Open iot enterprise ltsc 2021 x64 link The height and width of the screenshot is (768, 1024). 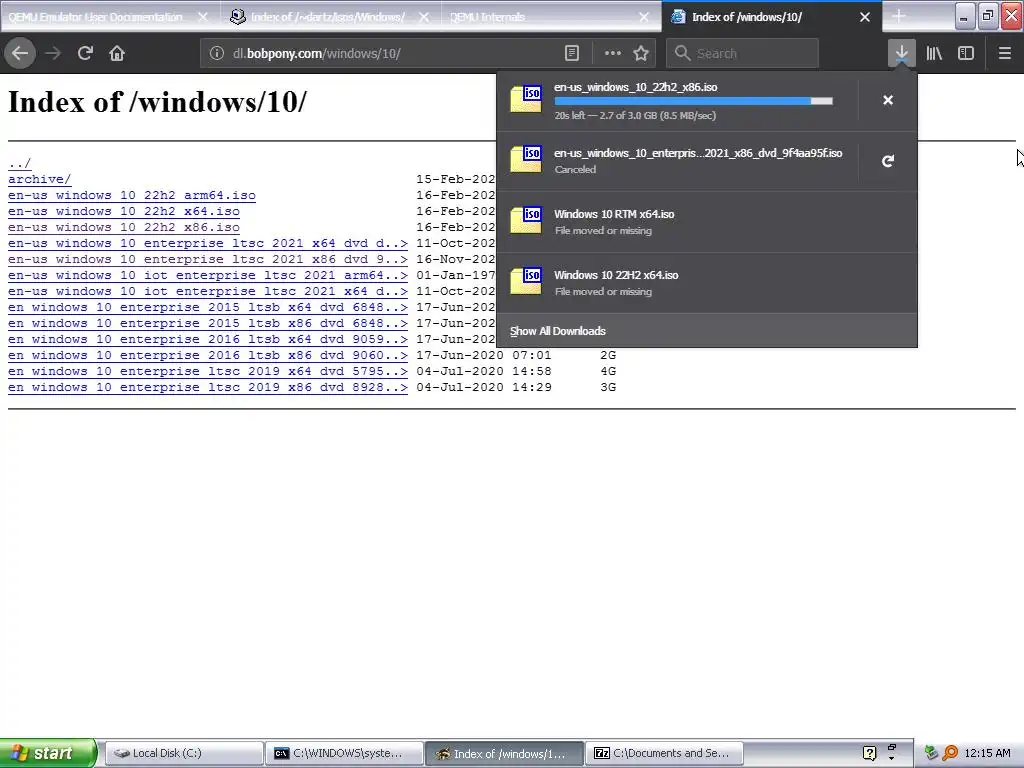[x=208, y=291]
